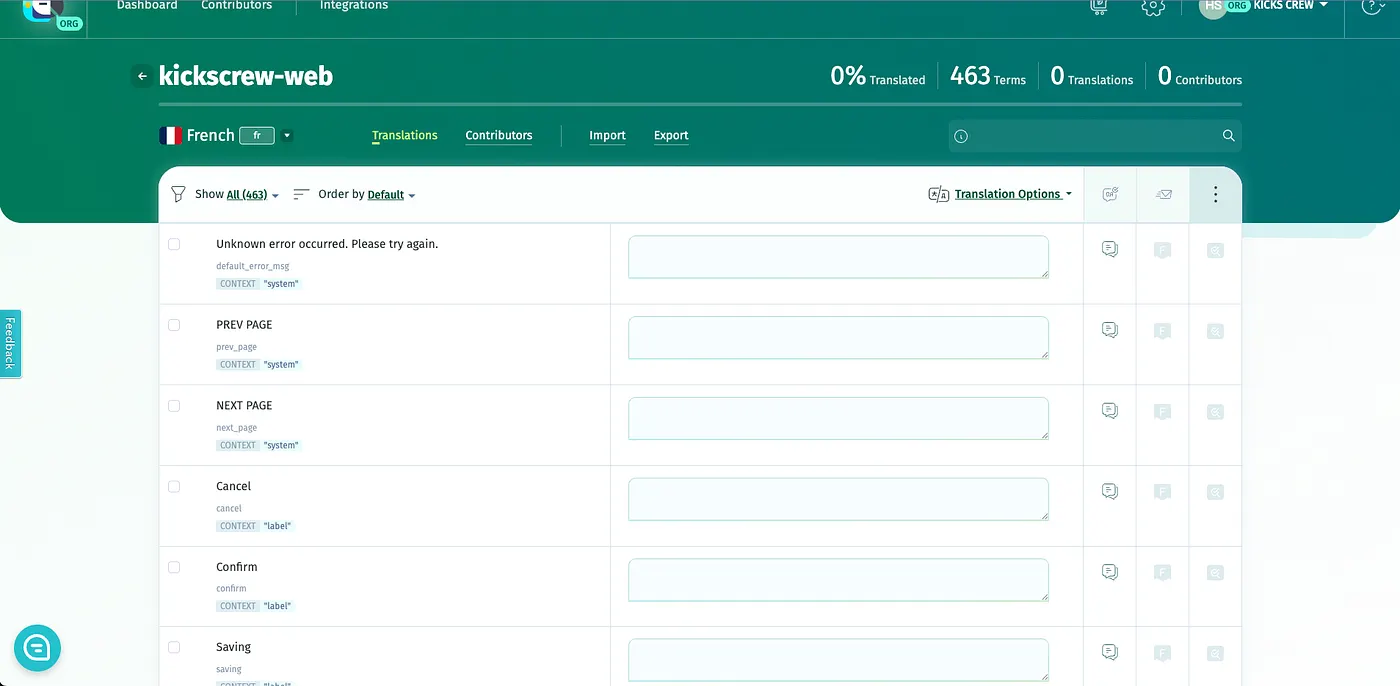Click the send envelope icon in toolbar

click(x=1163, y=194)
